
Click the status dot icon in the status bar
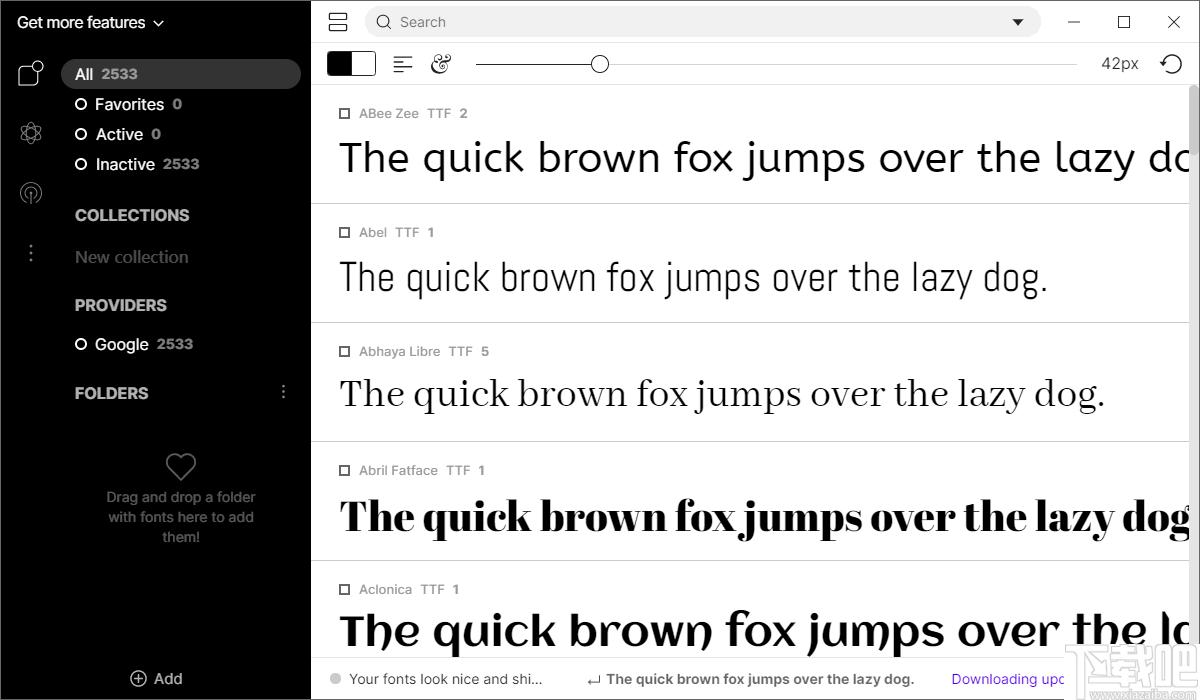click(x=335, y=678)
